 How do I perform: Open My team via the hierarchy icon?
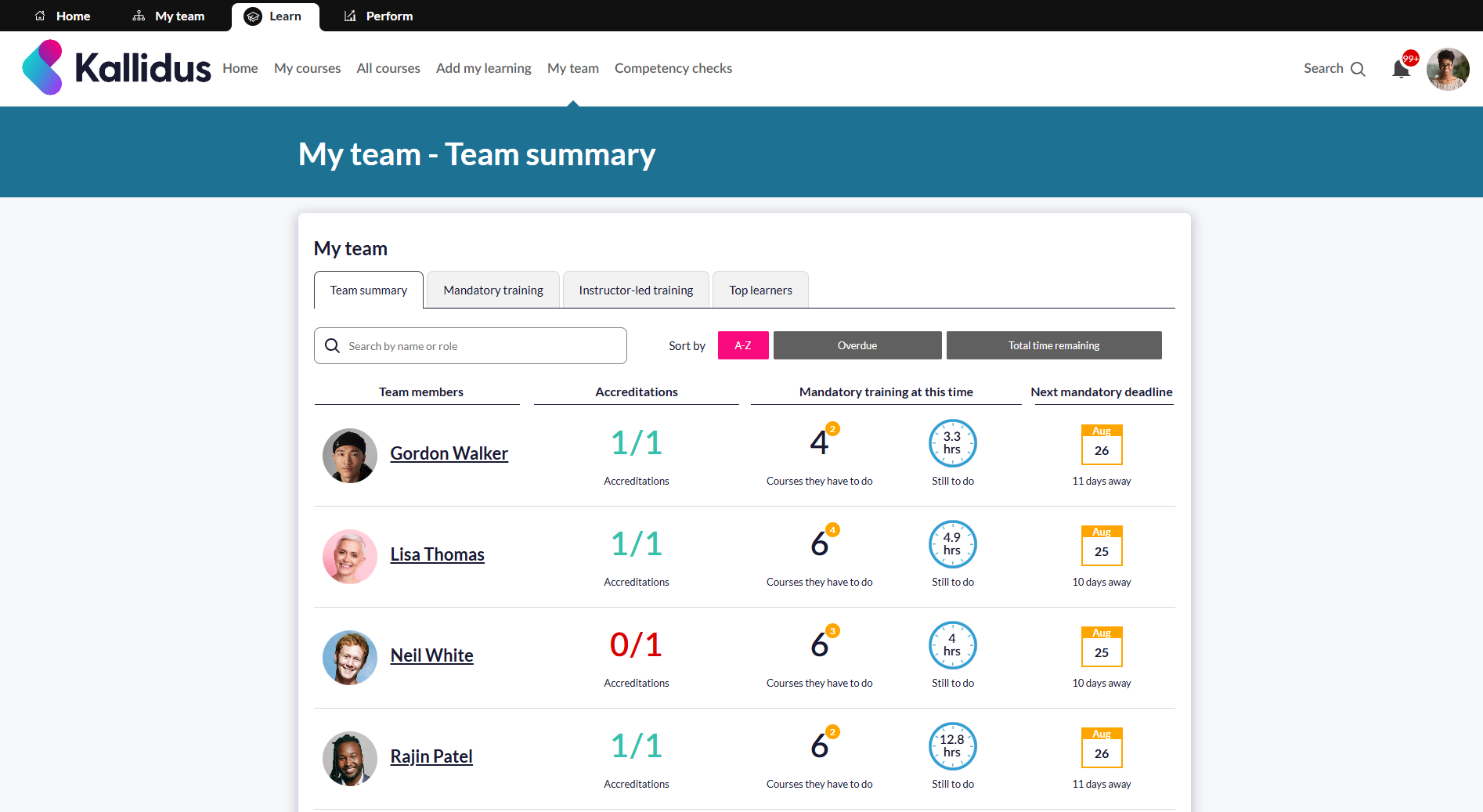pyautogui.click(x=139, y=16)
